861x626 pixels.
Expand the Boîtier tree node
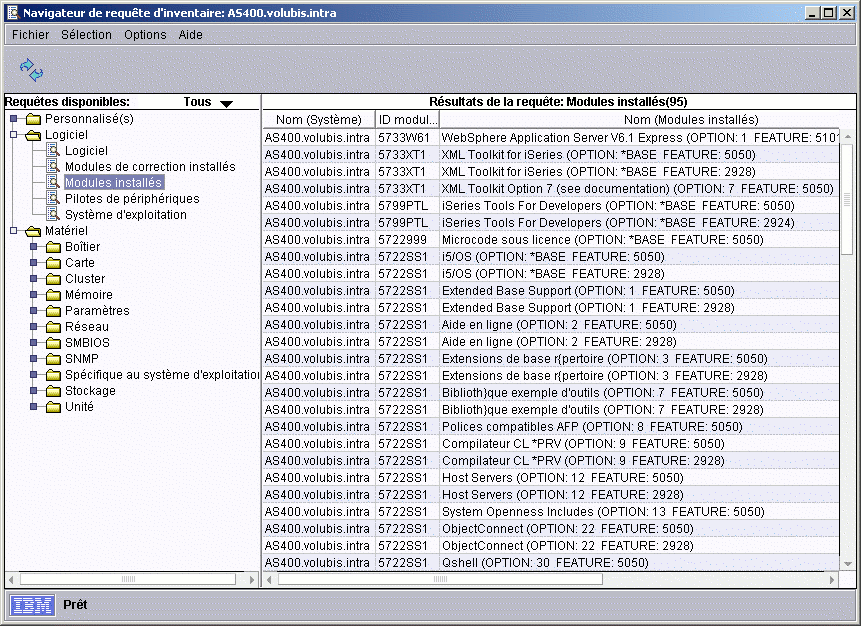tap(33, 247)
